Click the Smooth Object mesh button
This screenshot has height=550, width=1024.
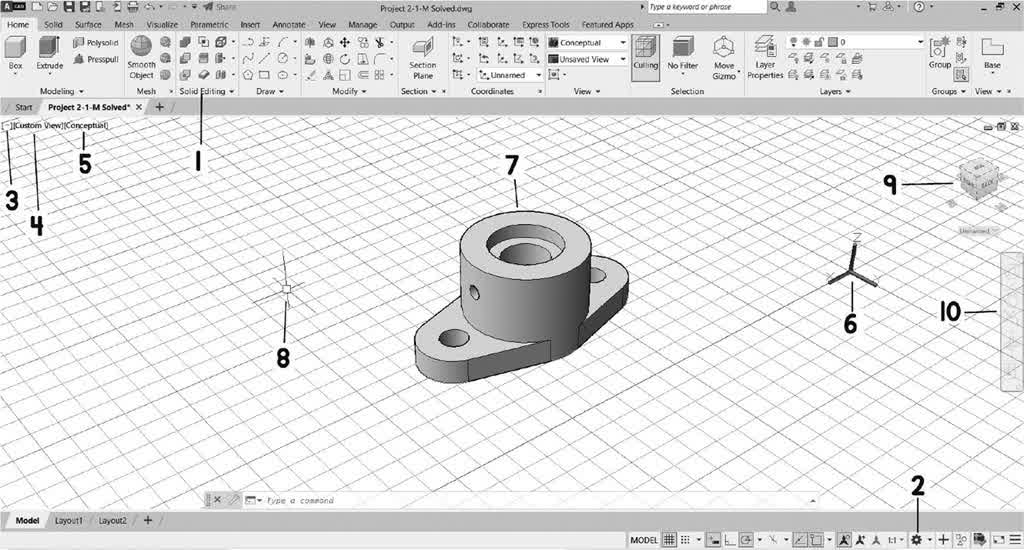pos(141,57)
